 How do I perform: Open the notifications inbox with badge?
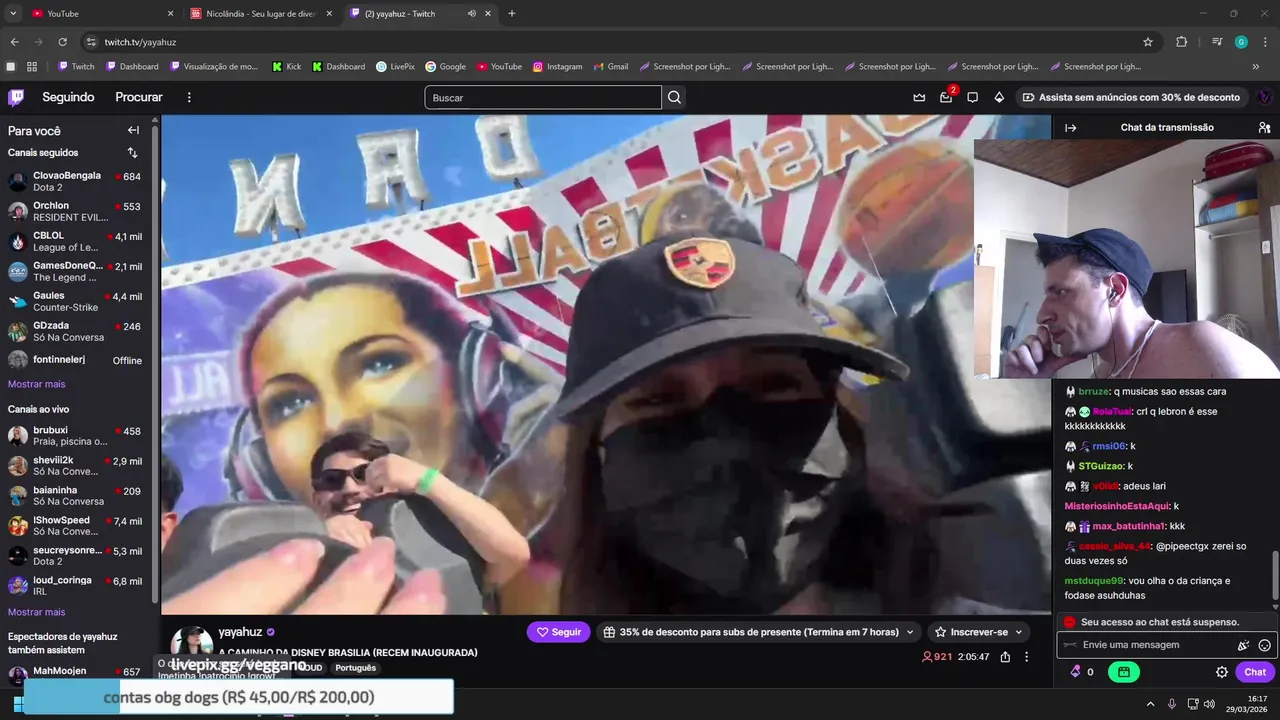[x=946, y=97]
